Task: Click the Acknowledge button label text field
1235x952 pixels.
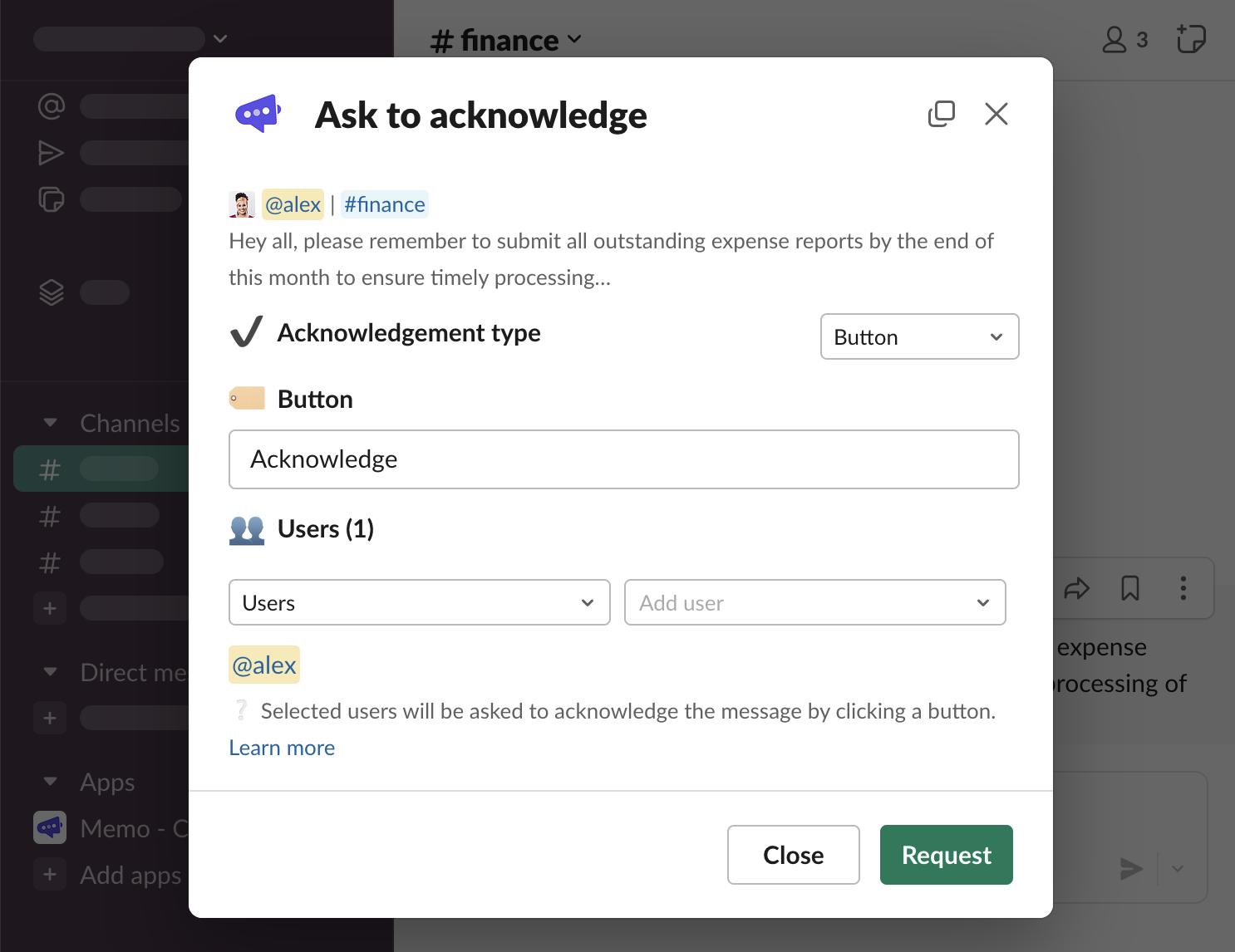Action: [623, 459]
